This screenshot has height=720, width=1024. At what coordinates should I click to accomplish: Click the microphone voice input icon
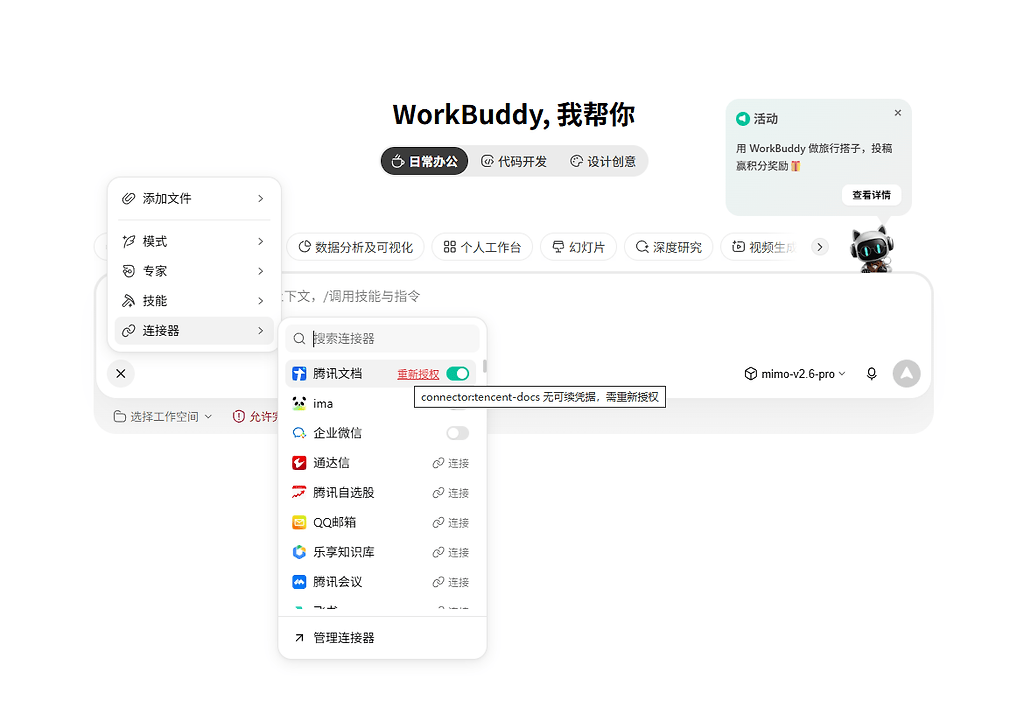pos(871,374)
